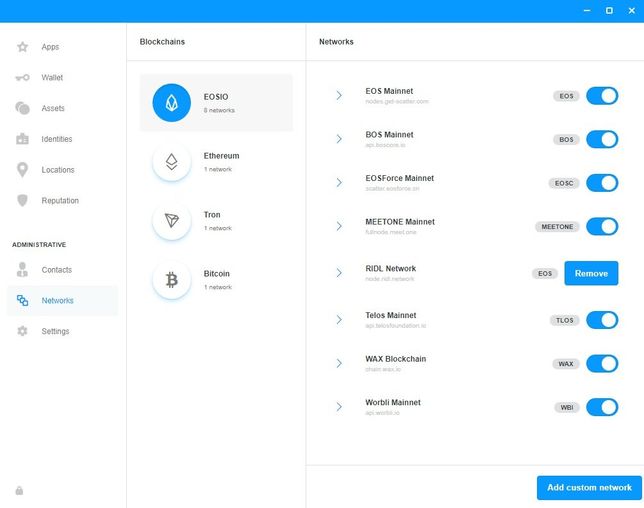Select the Ethereum diamond icon
Image resolution: width=644 pixels, height=508 pixels.
coord(171,162)
